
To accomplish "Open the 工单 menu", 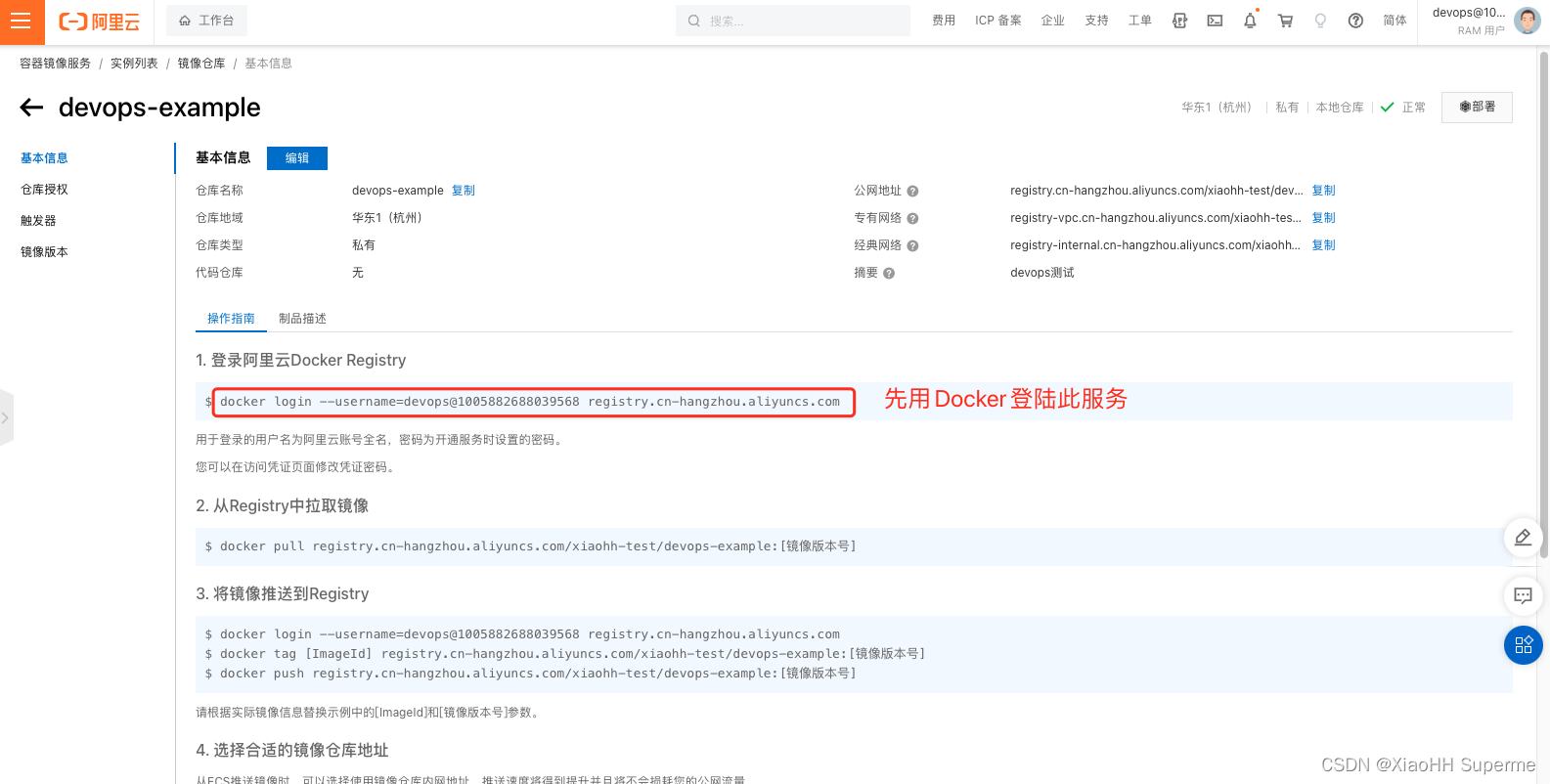I will (x=1140, y=21).
